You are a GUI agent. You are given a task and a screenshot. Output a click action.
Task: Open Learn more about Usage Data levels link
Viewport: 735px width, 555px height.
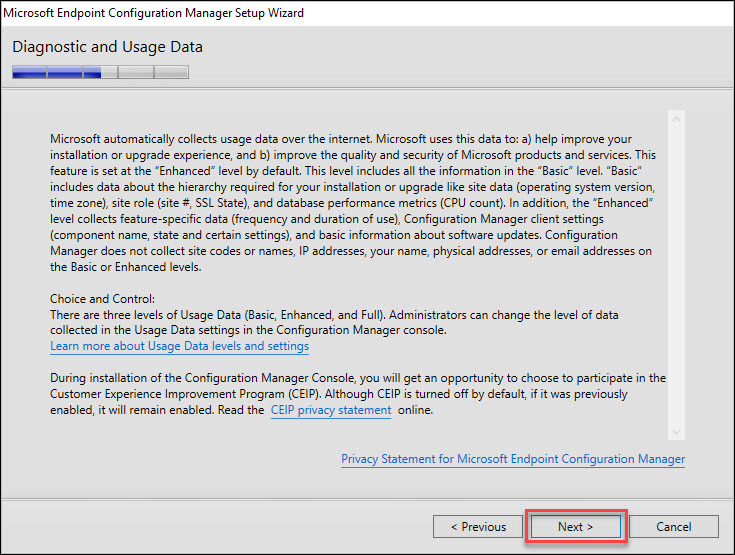[180, 346]
